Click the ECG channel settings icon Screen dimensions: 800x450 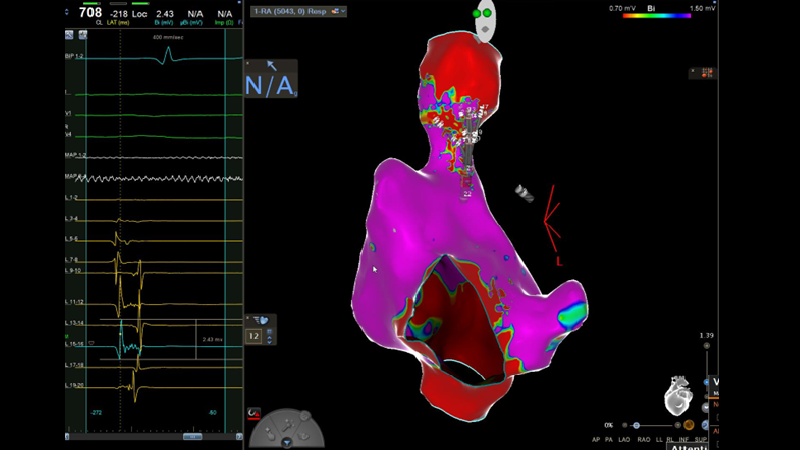point(82,35)
